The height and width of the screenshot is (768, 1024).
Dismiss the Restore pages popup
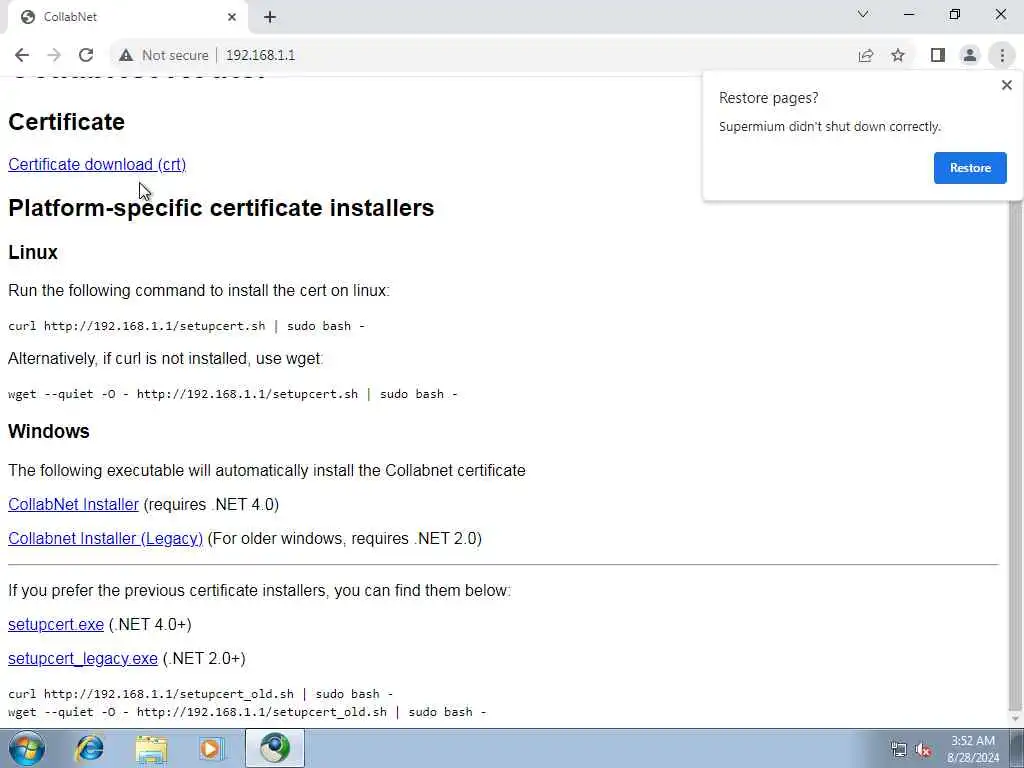[x=1006, y=85]
